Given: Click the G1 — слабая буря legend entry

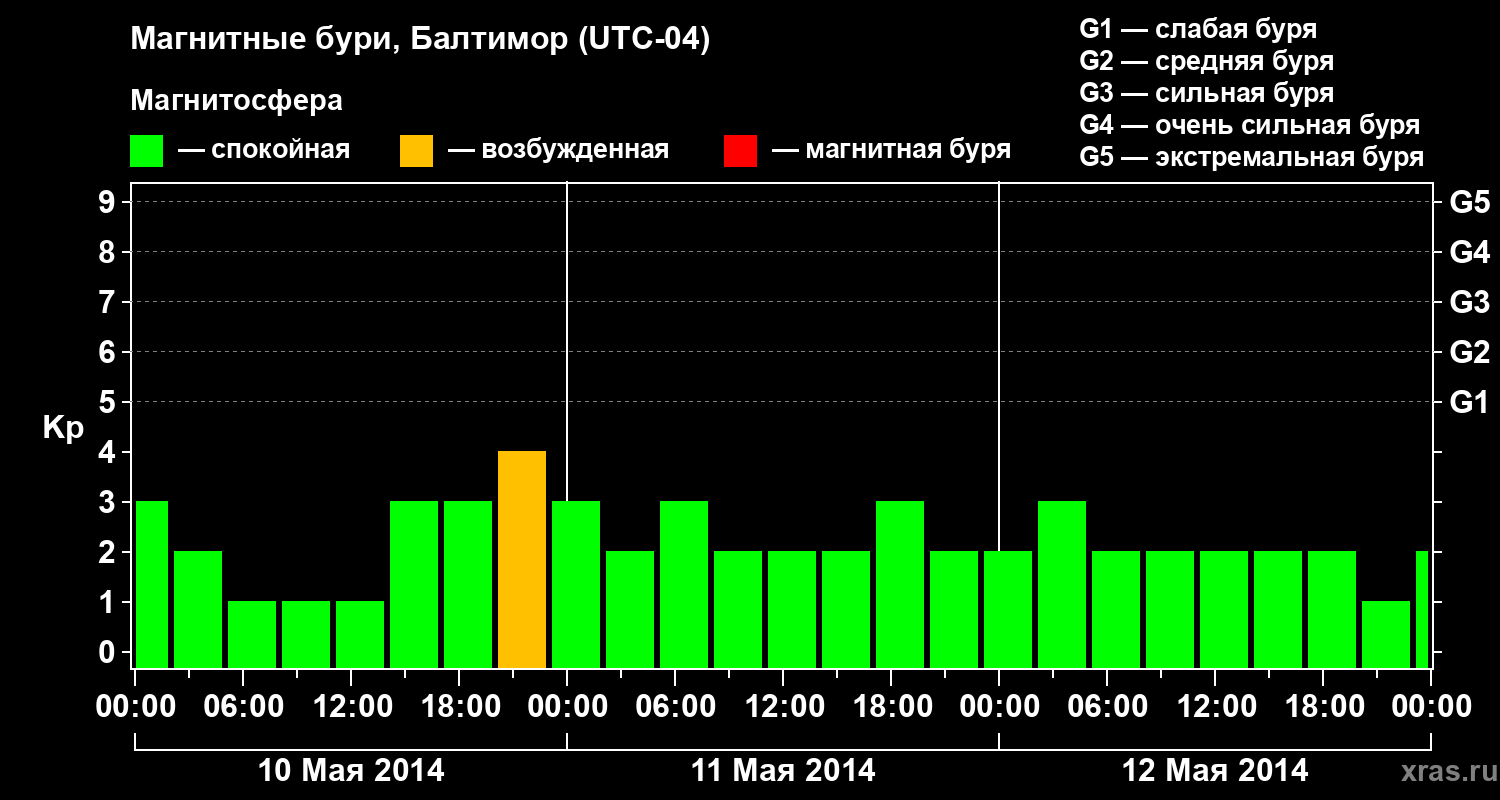Looking at the screenshot, I should tap(1198, 29).
